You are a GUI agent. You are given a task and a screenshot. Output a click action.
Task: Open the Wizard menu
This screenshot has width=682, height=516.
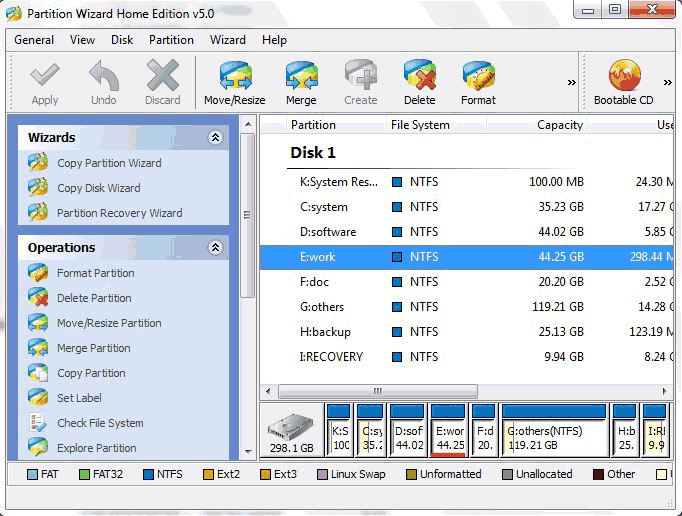[228, 40]
